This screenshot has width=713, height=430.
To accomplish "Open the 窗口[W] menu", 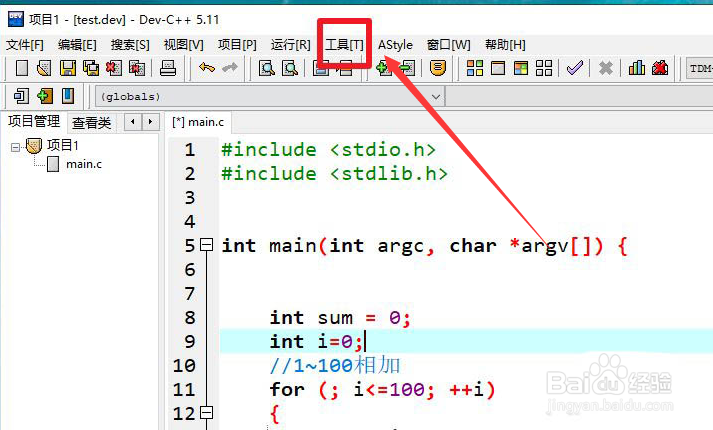I will point(448,45).
